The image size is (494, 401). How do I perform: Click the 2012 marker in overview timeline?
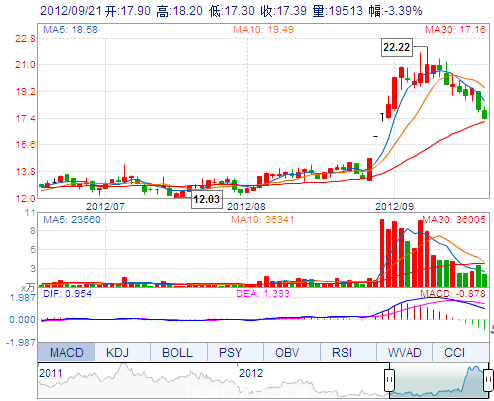[251, 373]
